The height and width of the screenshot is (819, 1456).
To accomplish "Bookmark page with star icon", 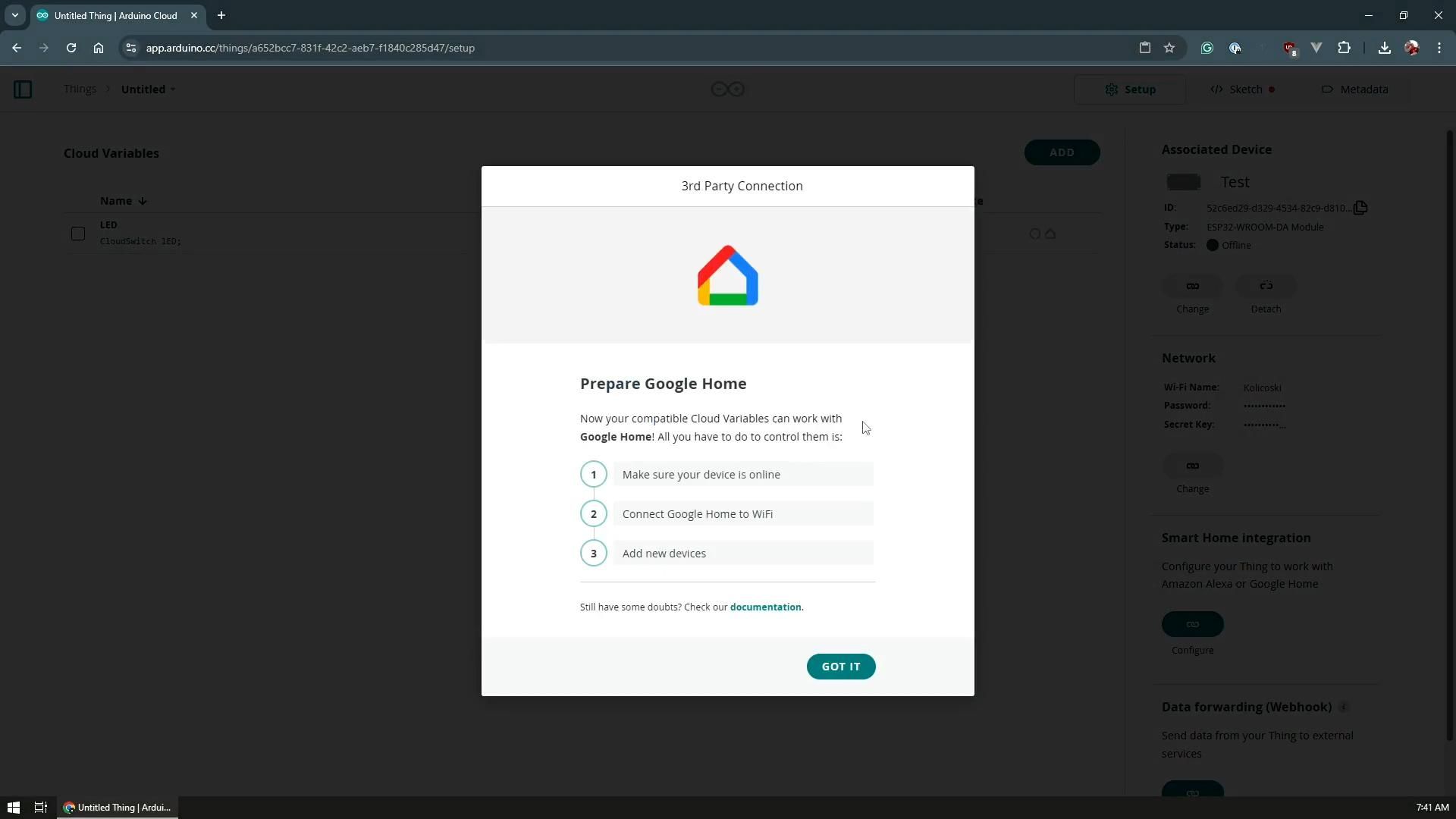I will [x=1169, y=48].
